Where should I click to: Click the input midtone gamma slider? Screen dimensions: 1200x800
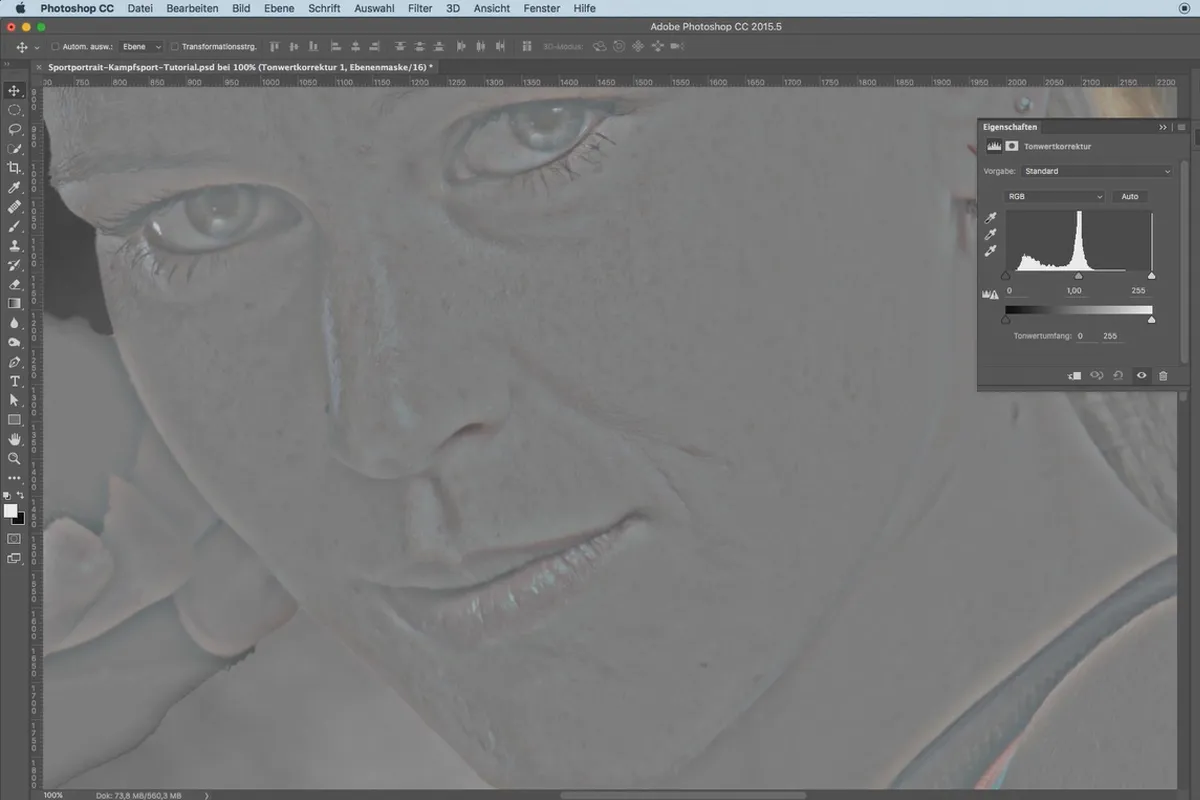point(1078,275)
